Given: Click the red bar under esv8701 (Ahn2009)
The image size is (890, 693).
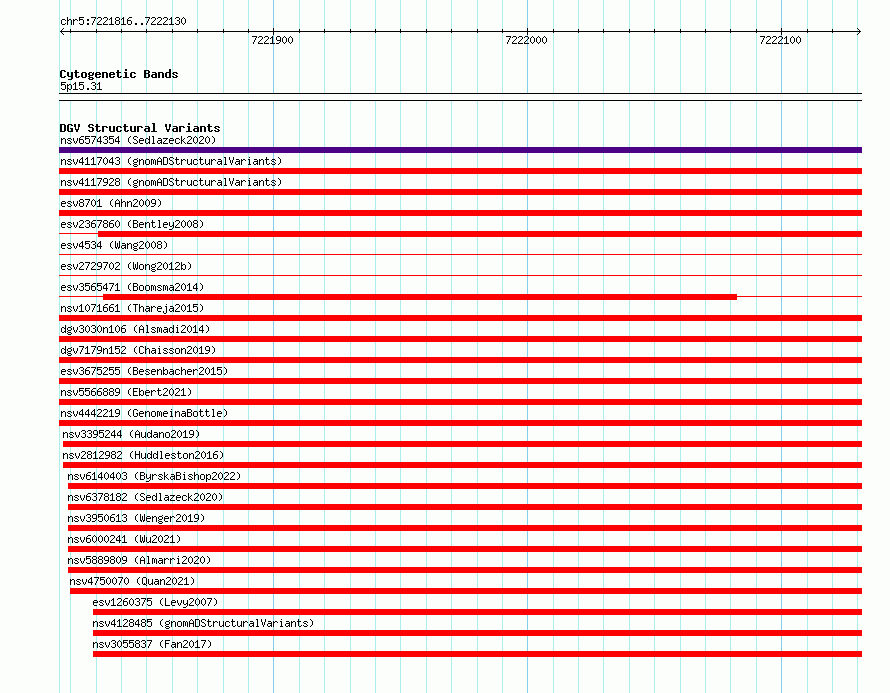Looking at the screenshot, I should click(460, 213).
